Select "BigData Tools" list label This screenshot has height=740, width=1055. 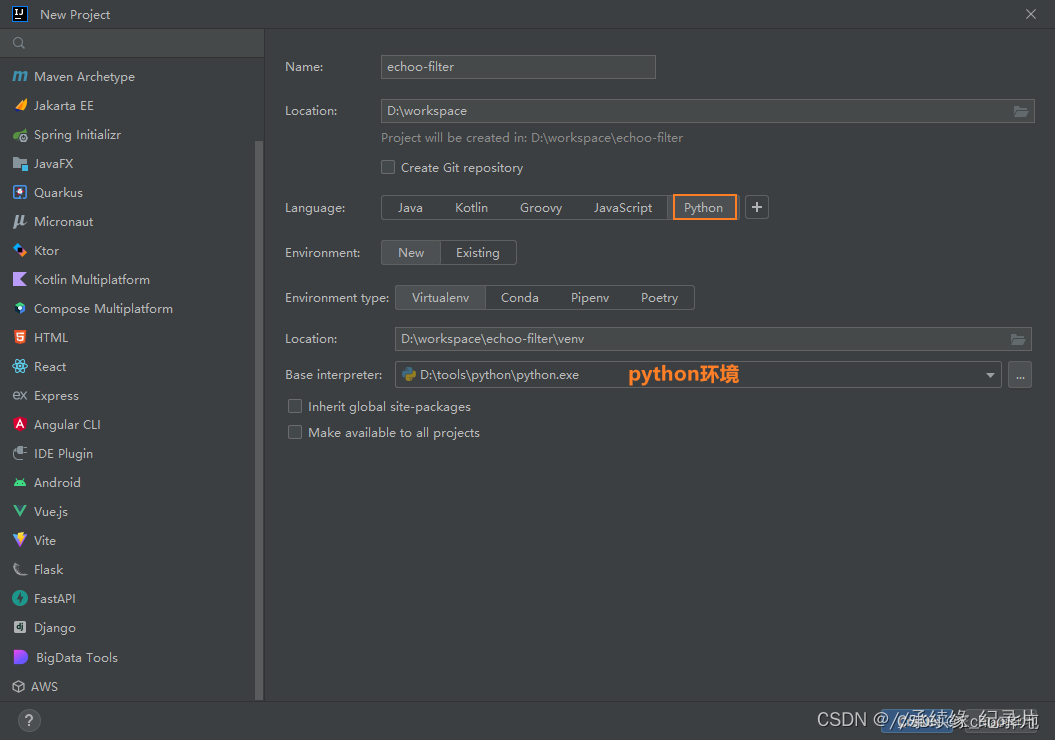tap(77, 657)
